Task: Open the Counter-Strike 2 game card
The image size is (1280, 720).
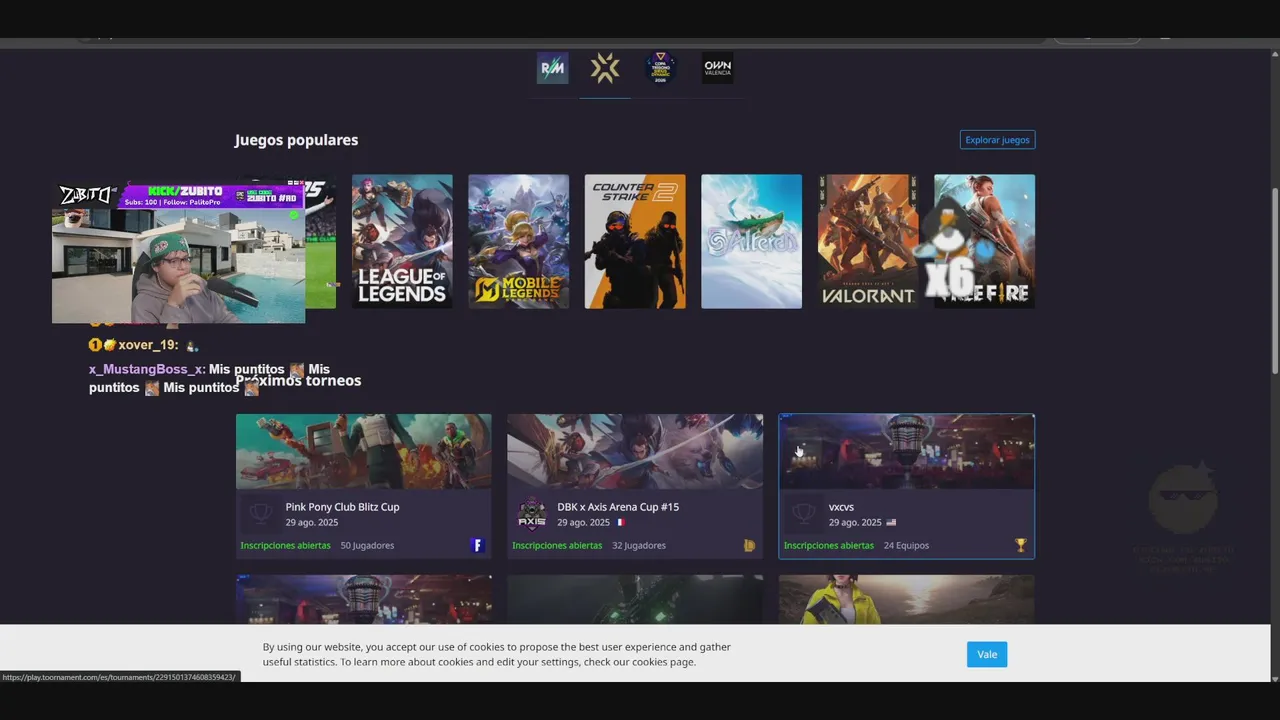Action: [635, 241]
